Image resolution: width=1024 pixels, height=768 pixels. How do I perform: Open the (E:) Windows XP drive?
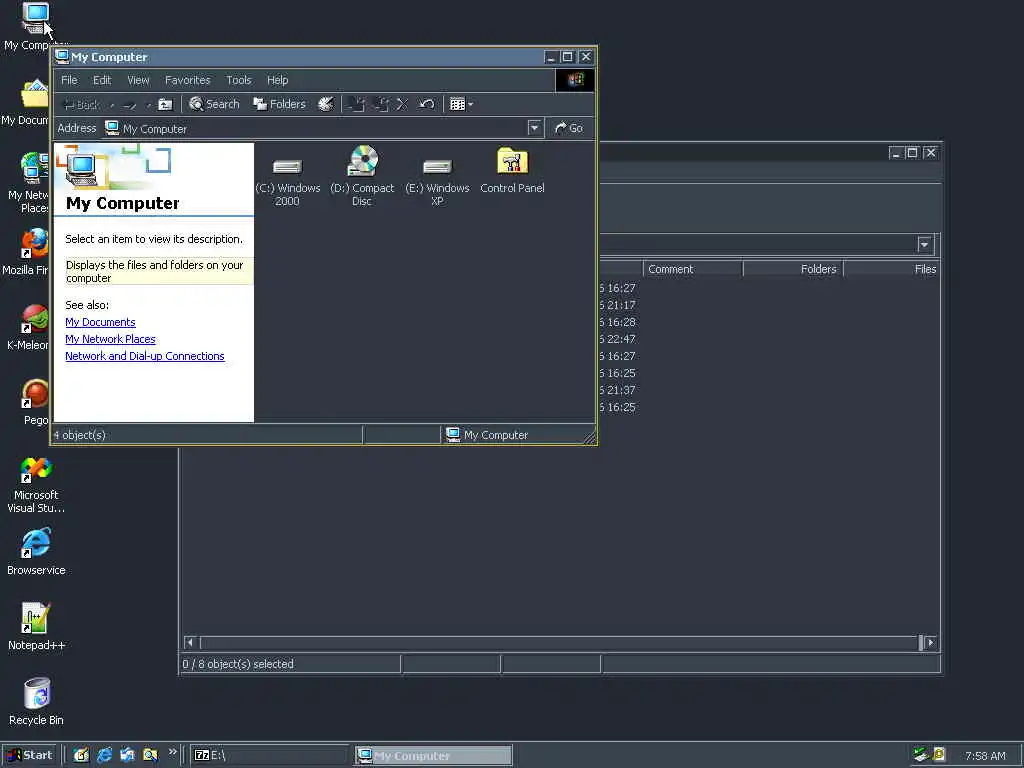pos(437,176)
